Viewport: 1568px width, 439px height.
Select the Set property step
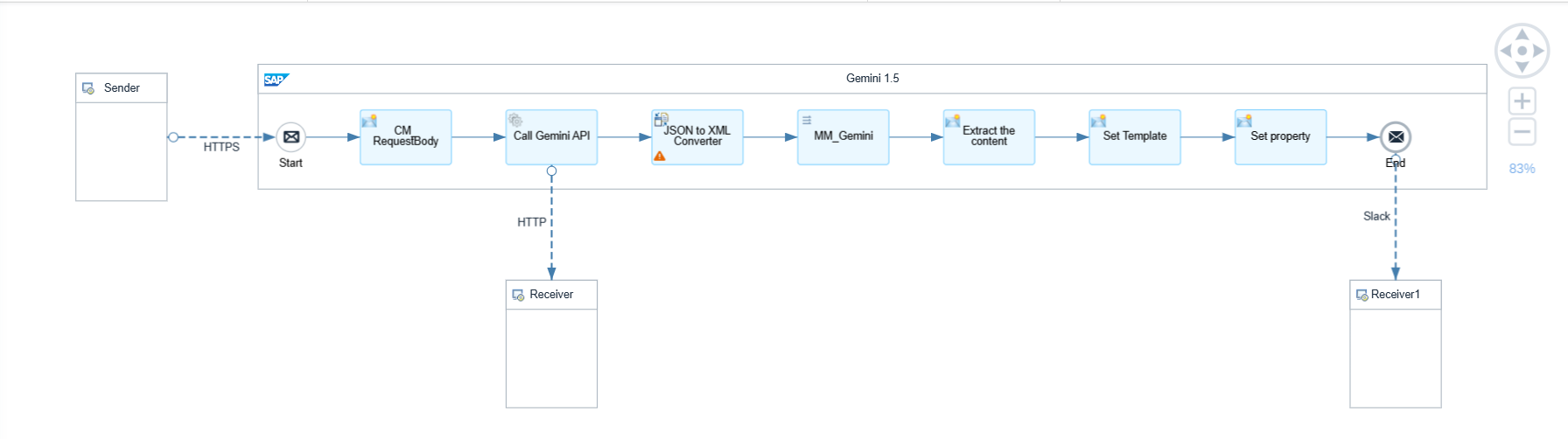pyautogui.click(x=1280, y=136)
